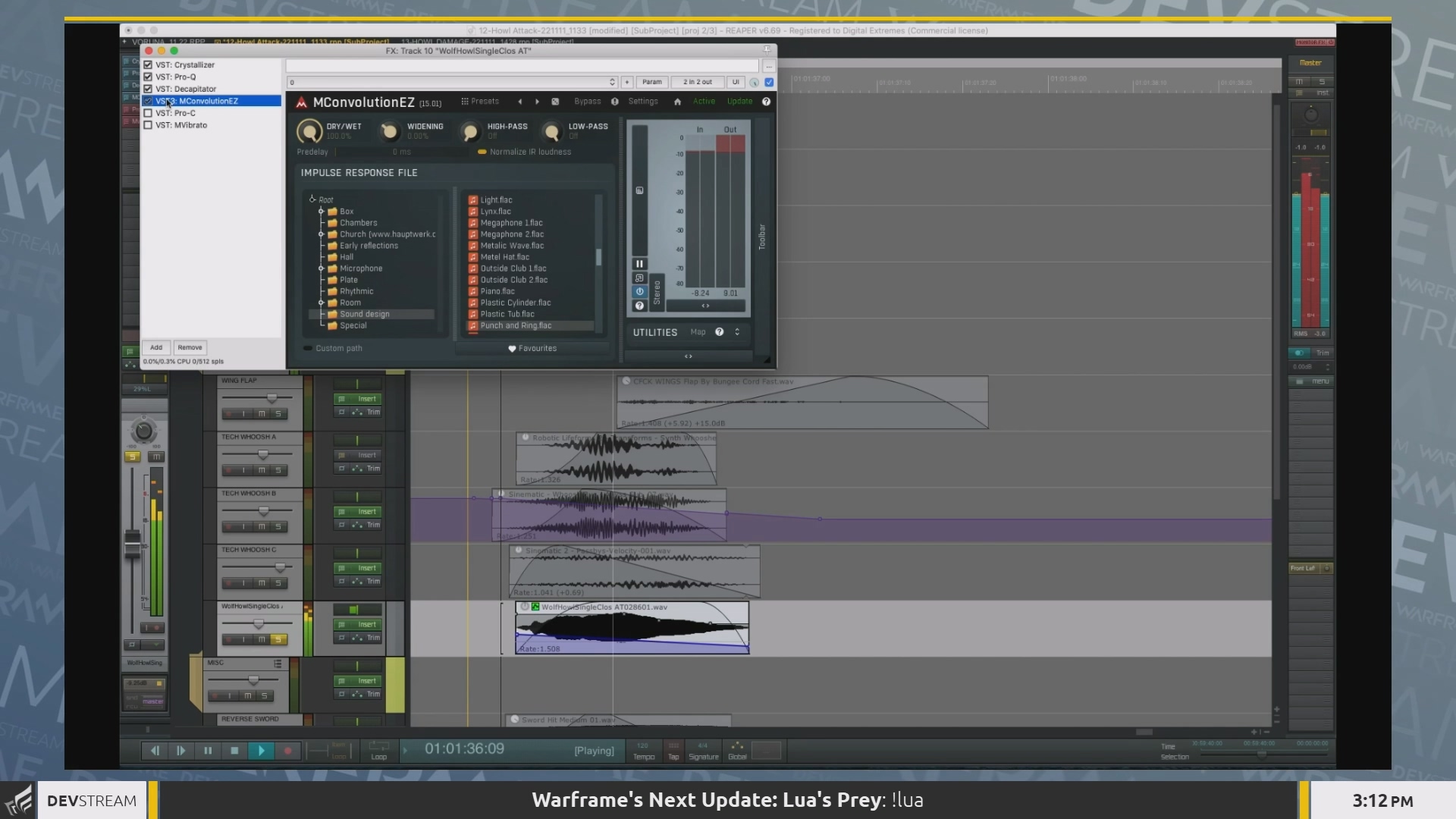
Task: Uncheck VST: Decapitator
Action: coord(148,89)
